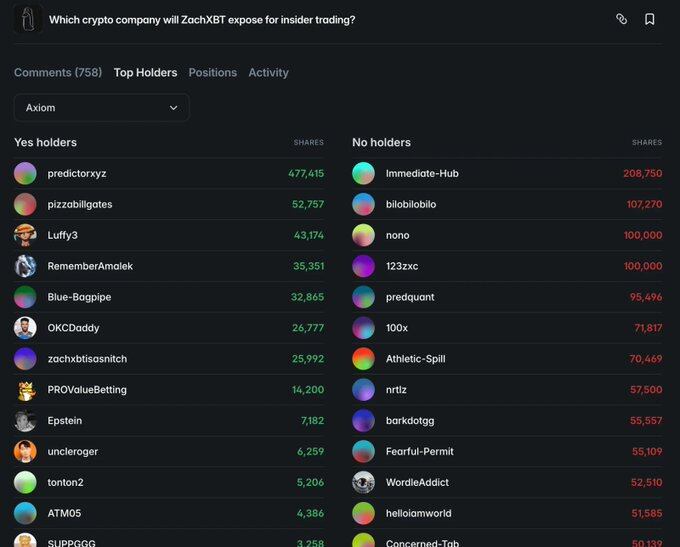
Task: Switch to the Comments (758) tab
Action: click(x=58, y=73)
